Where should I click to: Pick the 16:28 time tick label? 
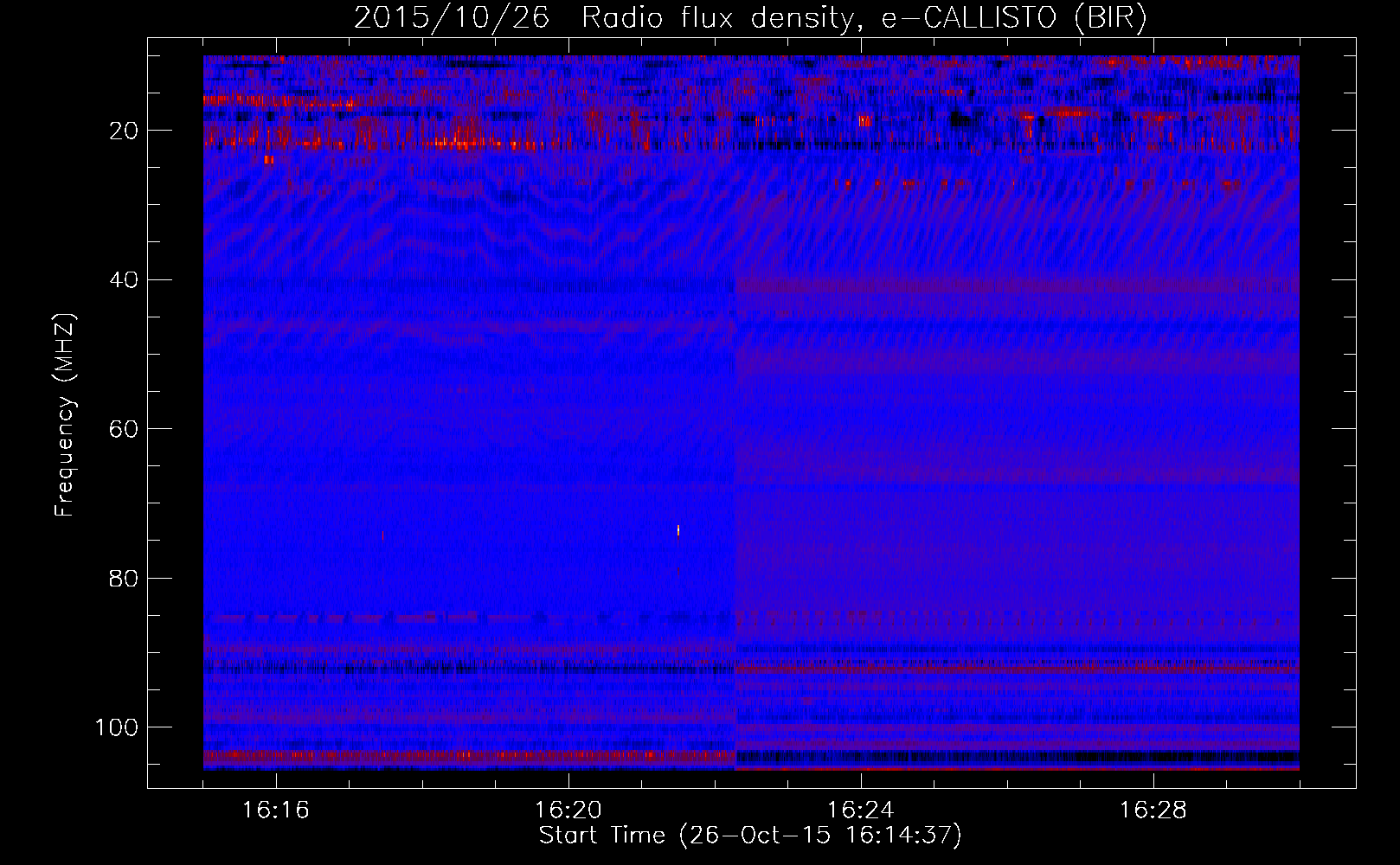[1153, 811]
